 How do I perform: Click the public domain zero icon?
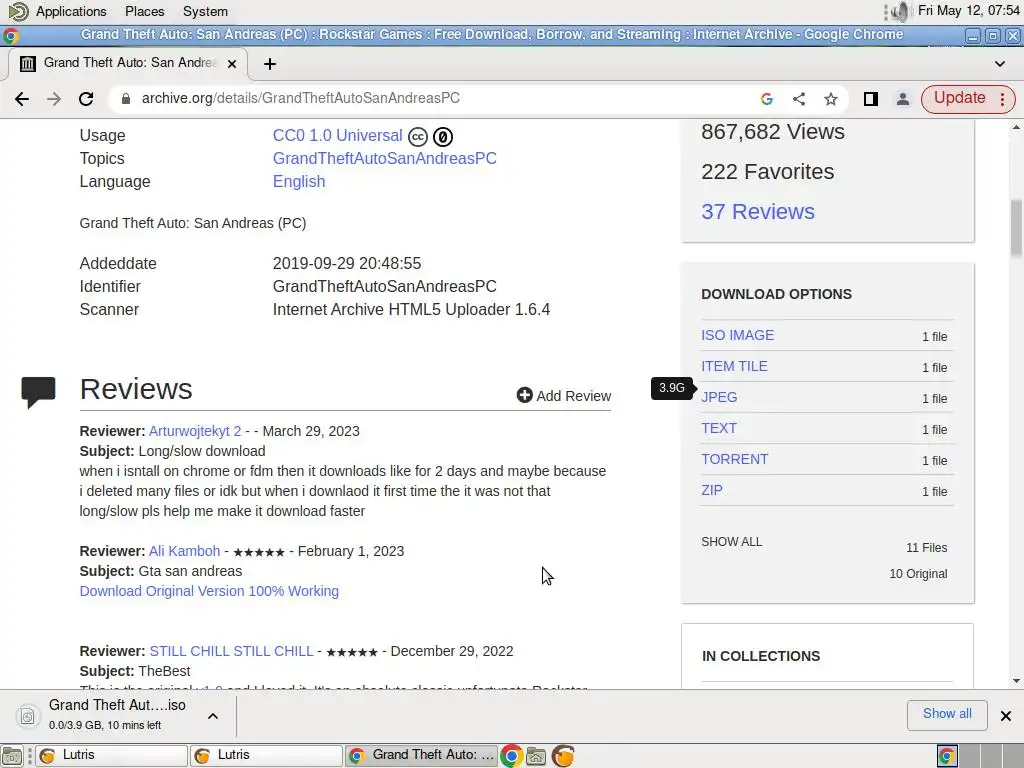coord(443,136)
